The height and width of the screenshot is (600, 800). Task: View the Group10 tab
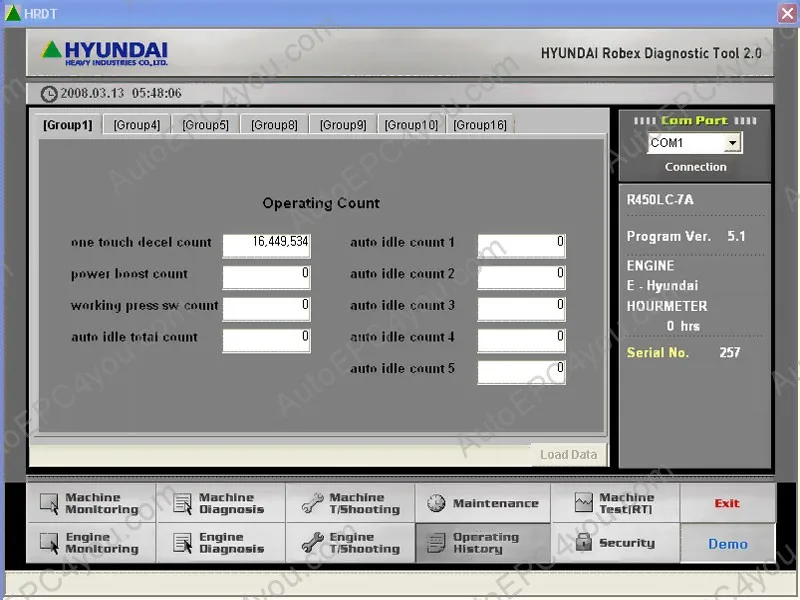[x=411, y=124]
